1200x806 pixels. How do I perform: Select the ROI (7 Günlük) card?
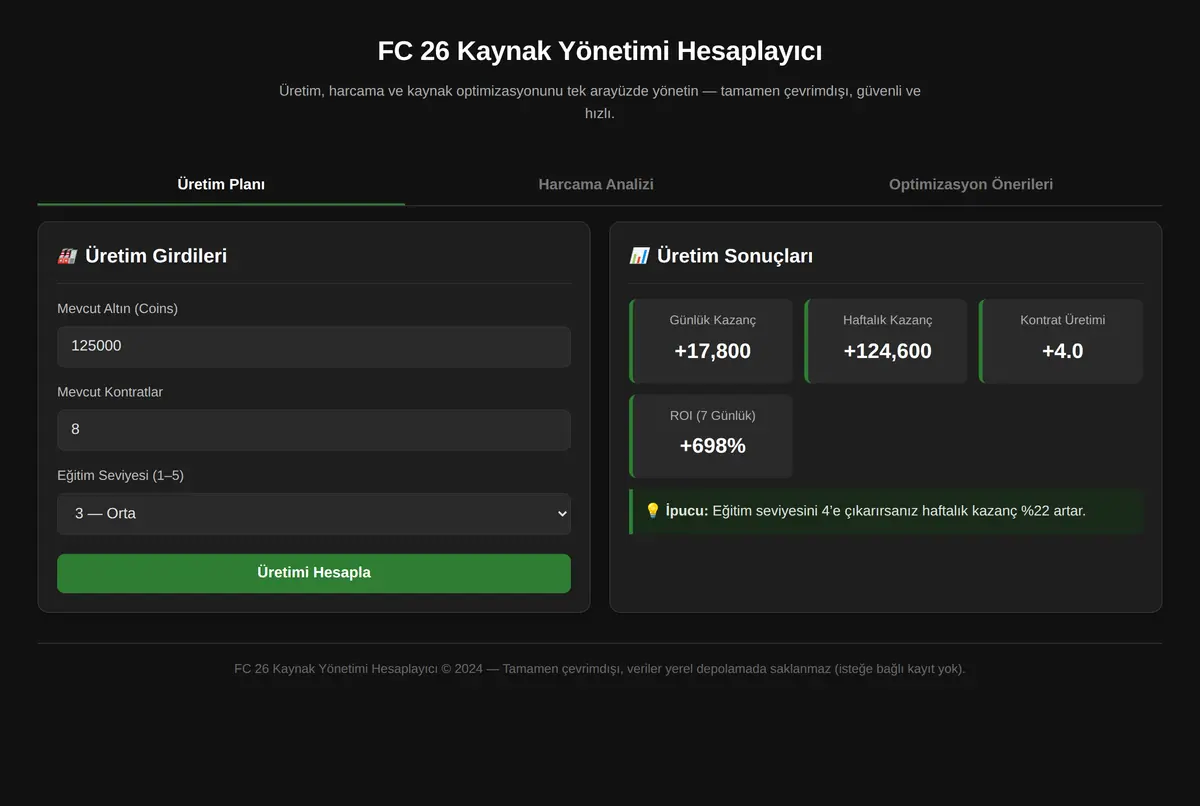pos(711,436)
